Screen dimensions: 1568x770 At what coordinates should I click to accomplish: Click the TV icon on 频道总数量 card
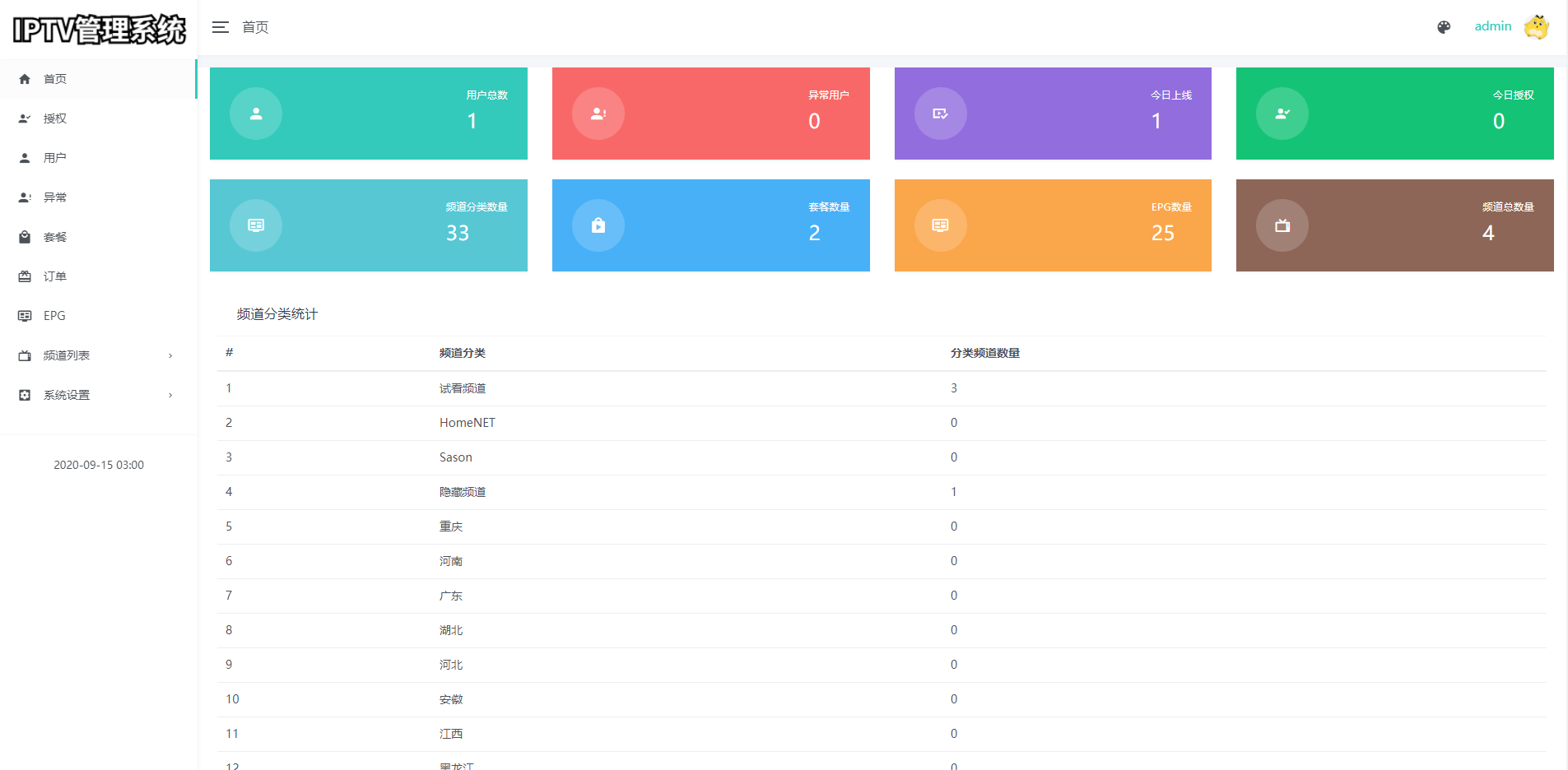tap(1282, 225)
